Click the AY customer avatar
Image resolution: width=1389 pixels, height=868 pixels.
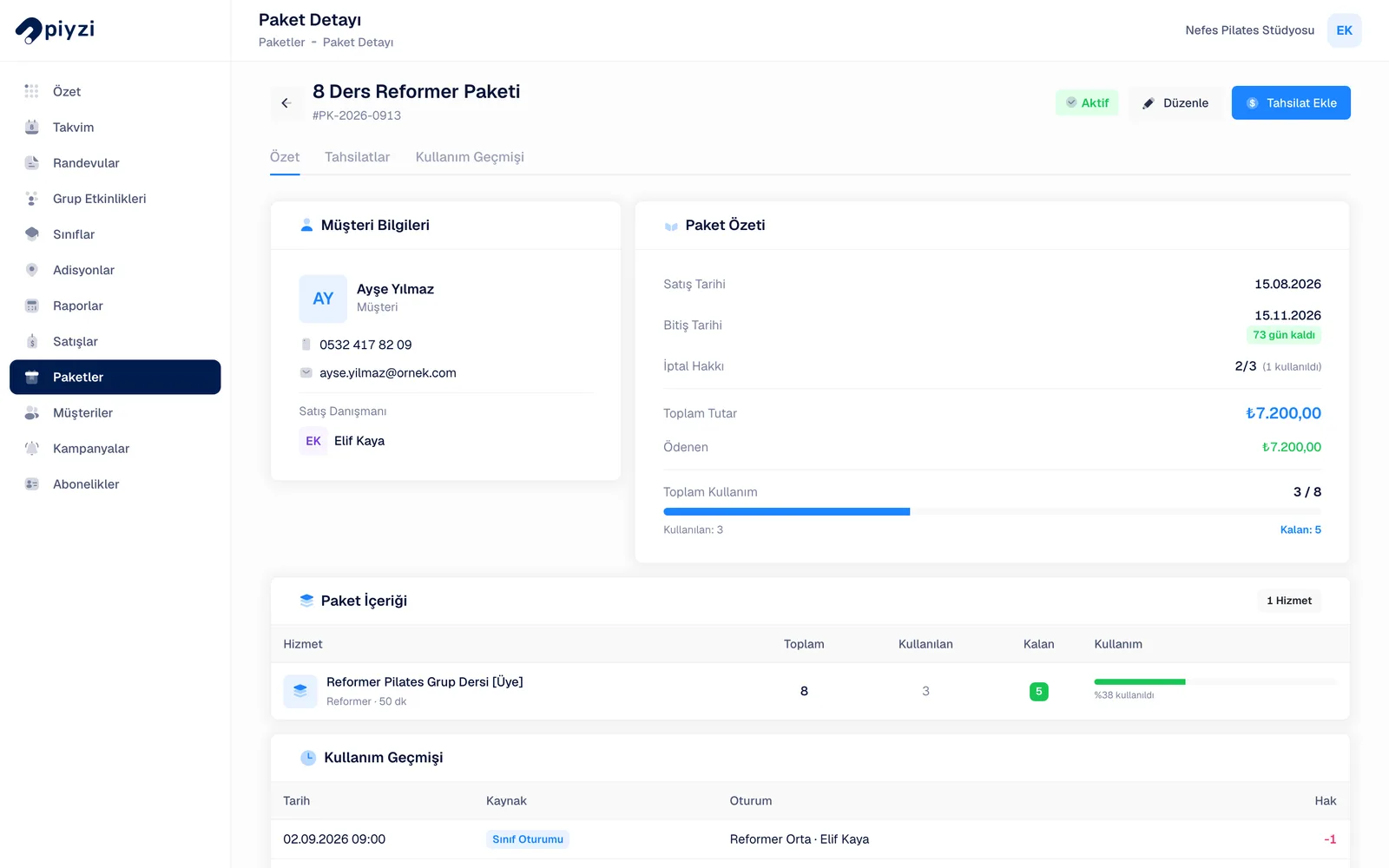pyautogui.click(x=323, y=299)
